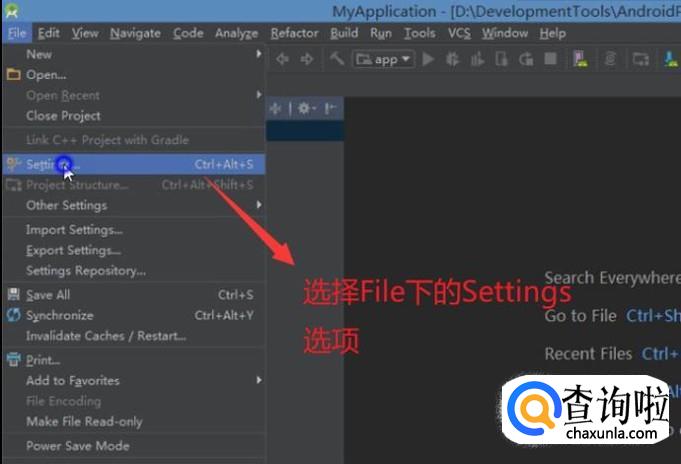Click the Rerun icon in toolbar
This screenshot has width=681, height=464.
pos(526,59)
